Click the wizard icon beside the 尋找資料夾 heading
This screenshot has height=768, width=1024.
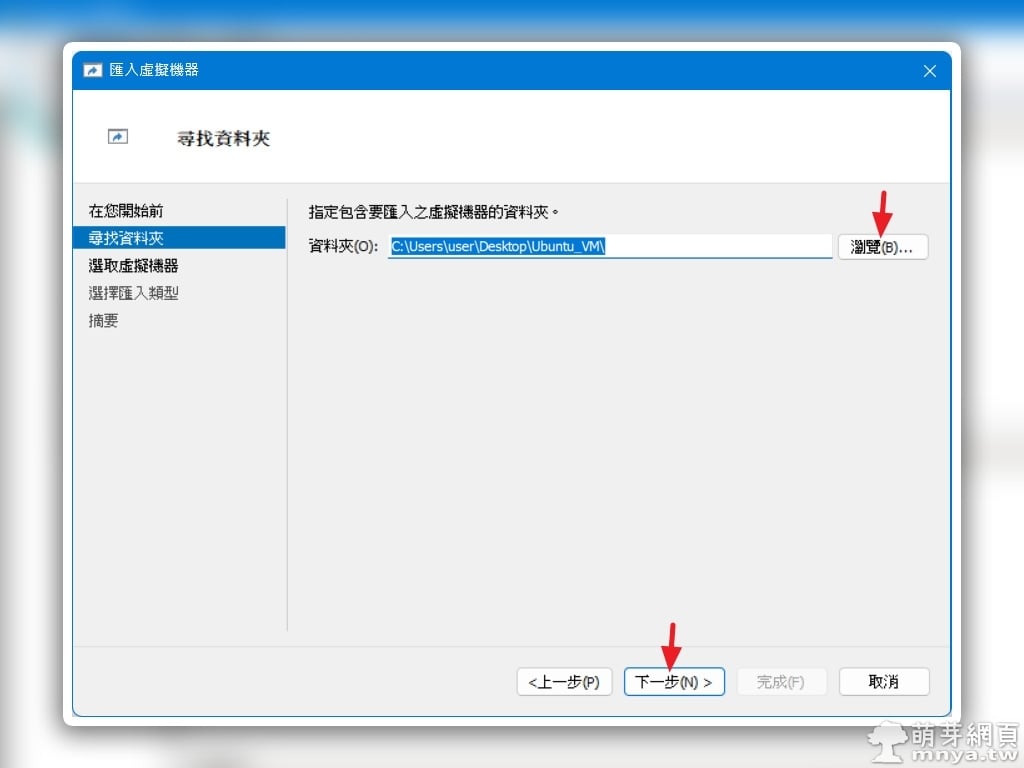click(118, 137)
